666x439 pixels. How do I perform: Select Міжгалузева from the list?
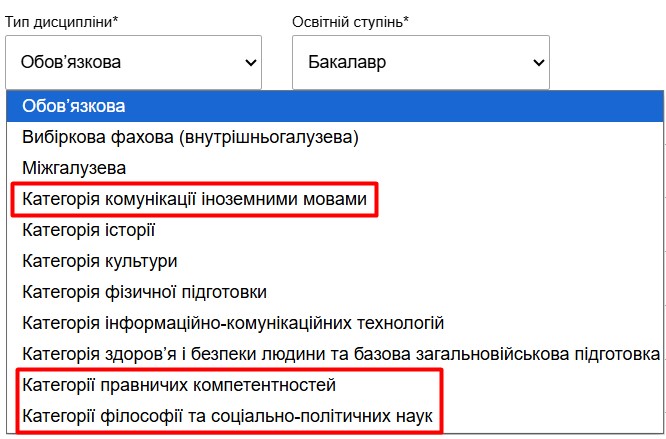73,168
